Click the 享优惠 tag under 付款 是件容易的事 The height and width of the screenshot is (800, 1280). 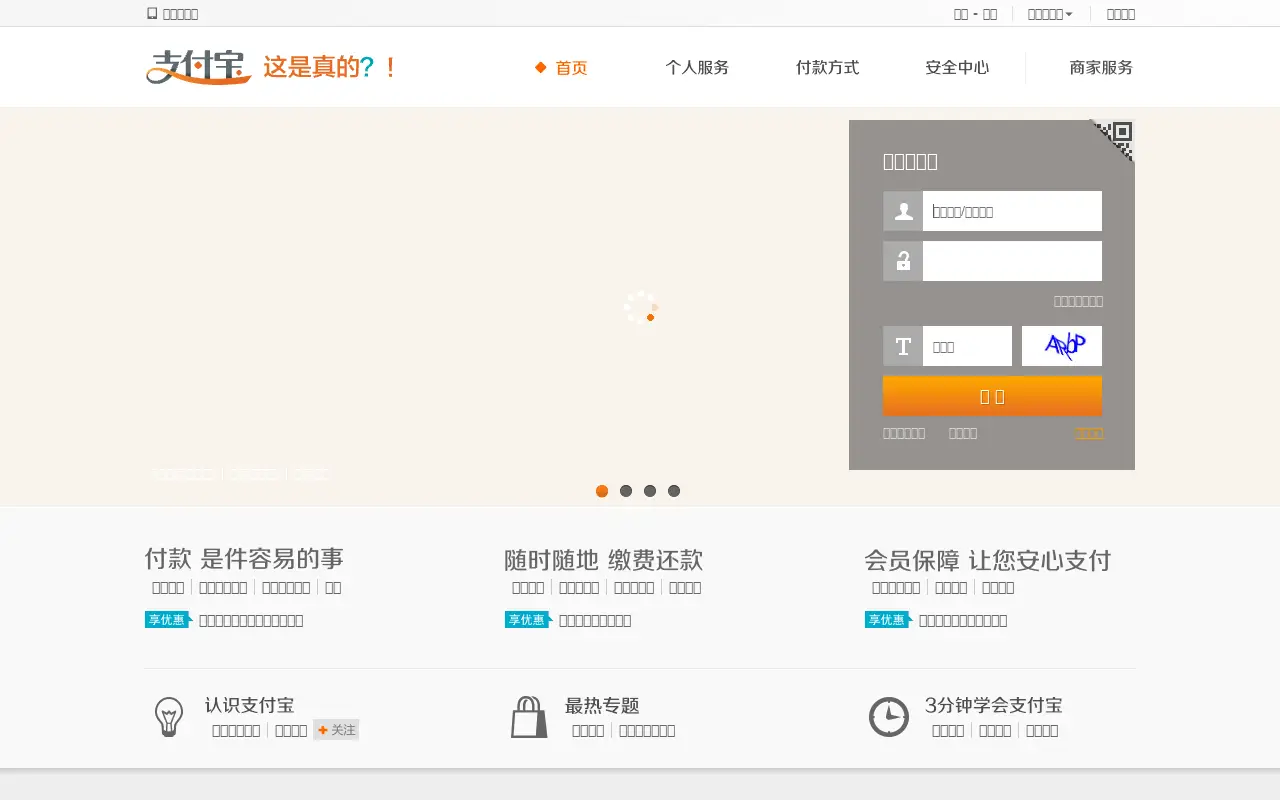point(168,620)
